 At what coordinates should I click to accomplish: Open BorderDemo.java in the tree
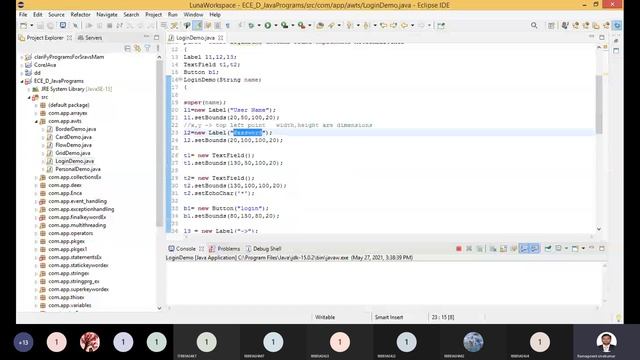[76, 129]
